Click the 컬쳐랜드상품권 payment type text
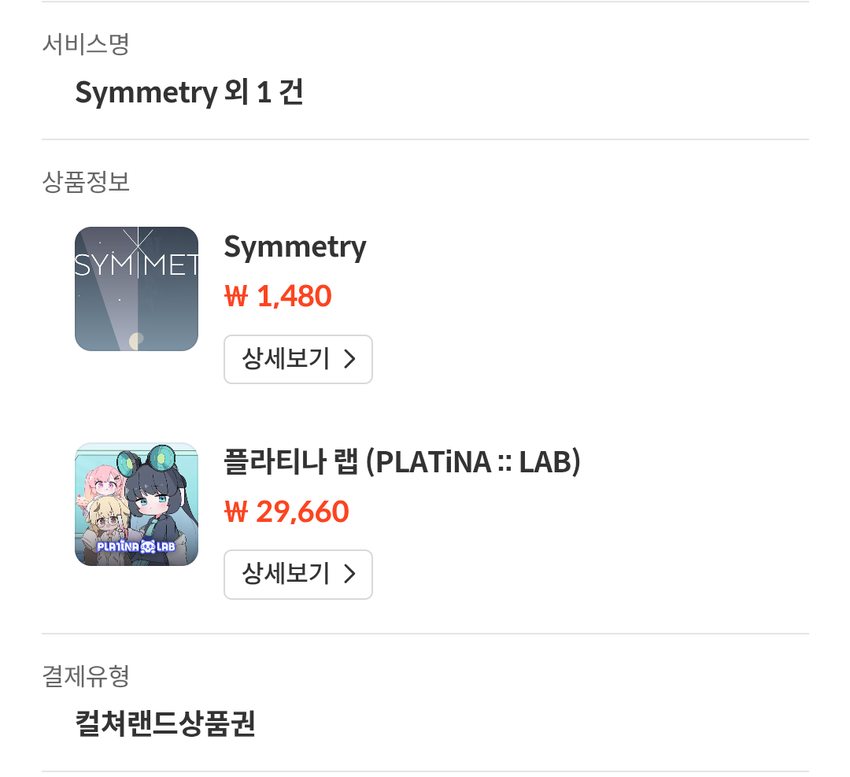 click(165, 723)
